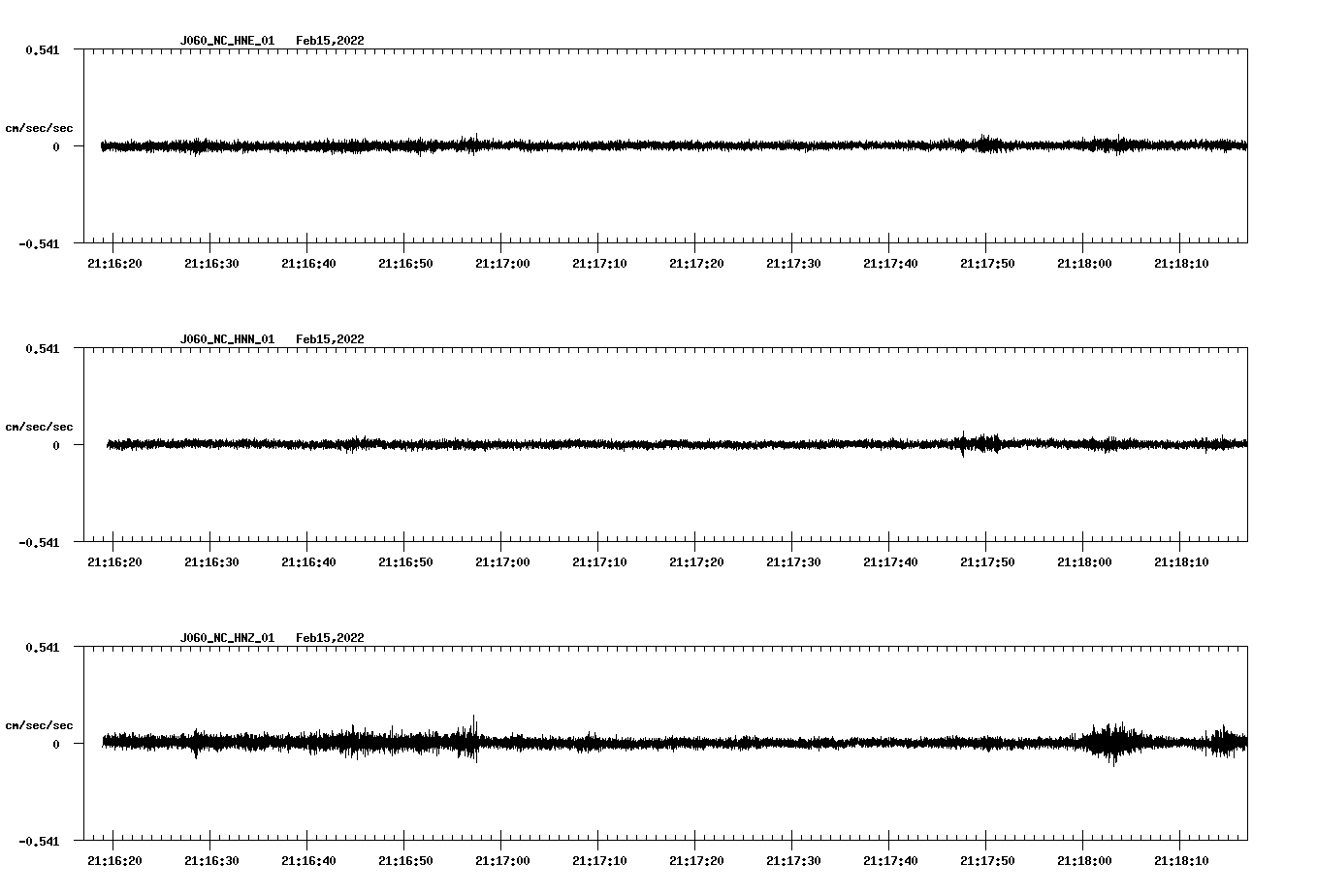Select the 21:17:00 time label on HNE plot
Image resolution: width=1317 pixels, height=896 pixels.
[502, 264]
